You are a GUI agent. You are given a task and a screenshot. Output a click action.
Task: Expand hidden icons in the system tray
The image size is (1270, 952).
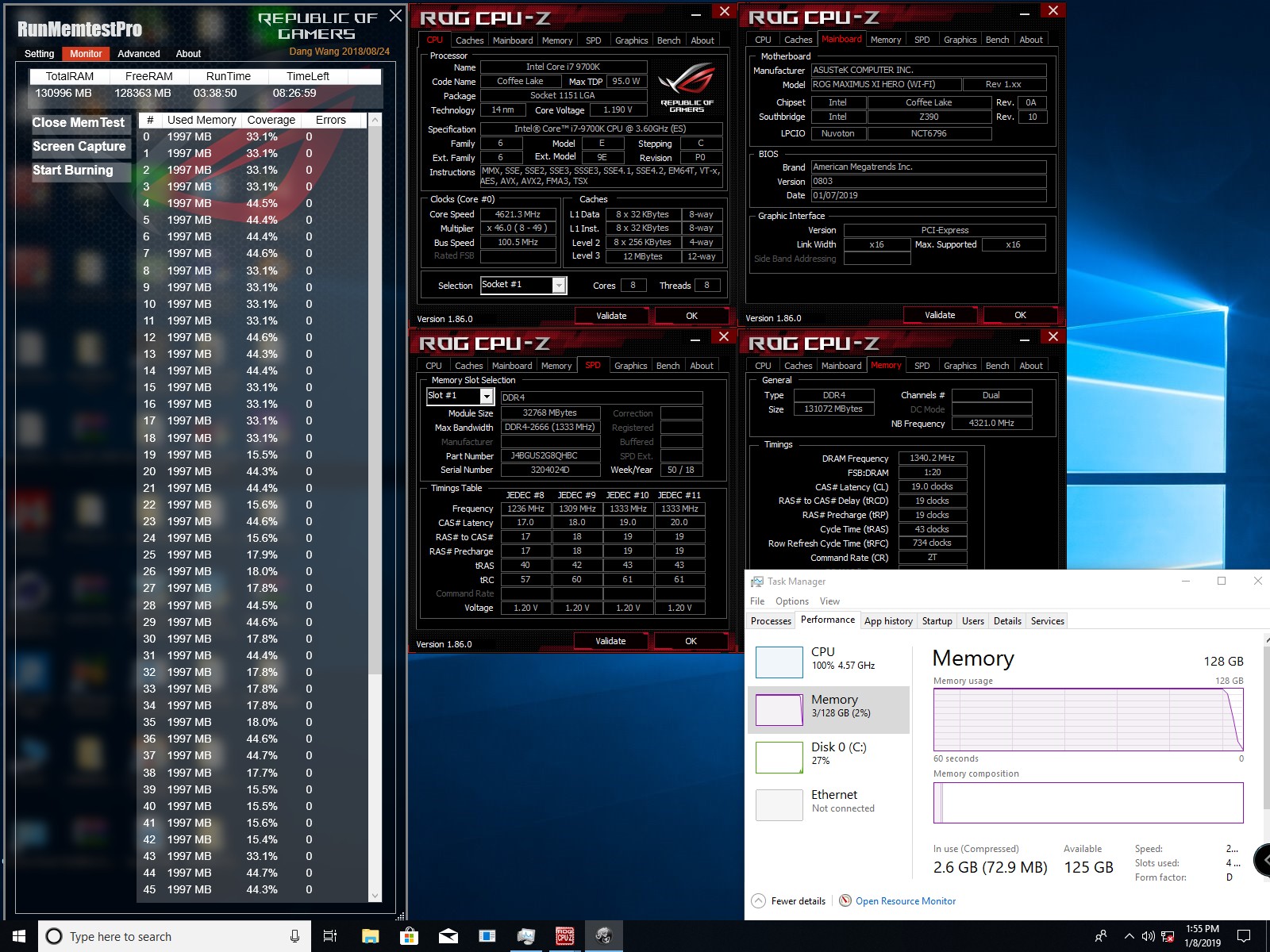[x=1130, y=936]
